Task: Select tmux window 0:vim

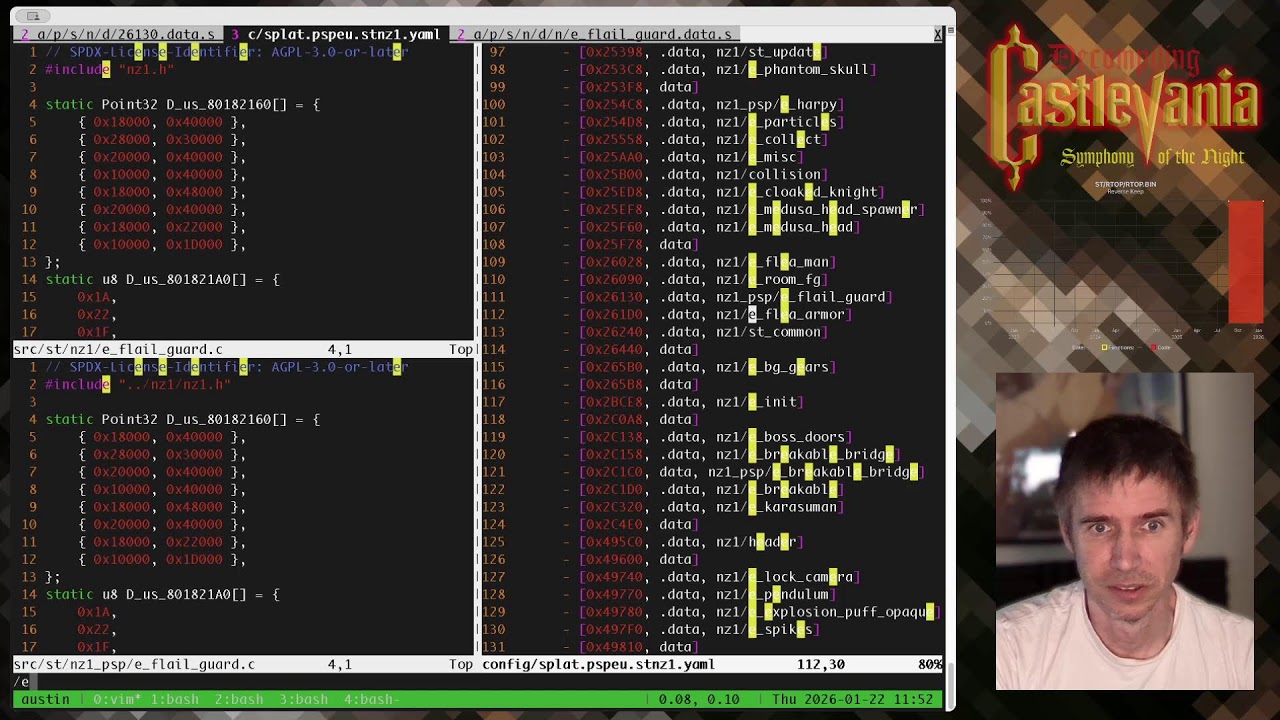Action: 118,699
